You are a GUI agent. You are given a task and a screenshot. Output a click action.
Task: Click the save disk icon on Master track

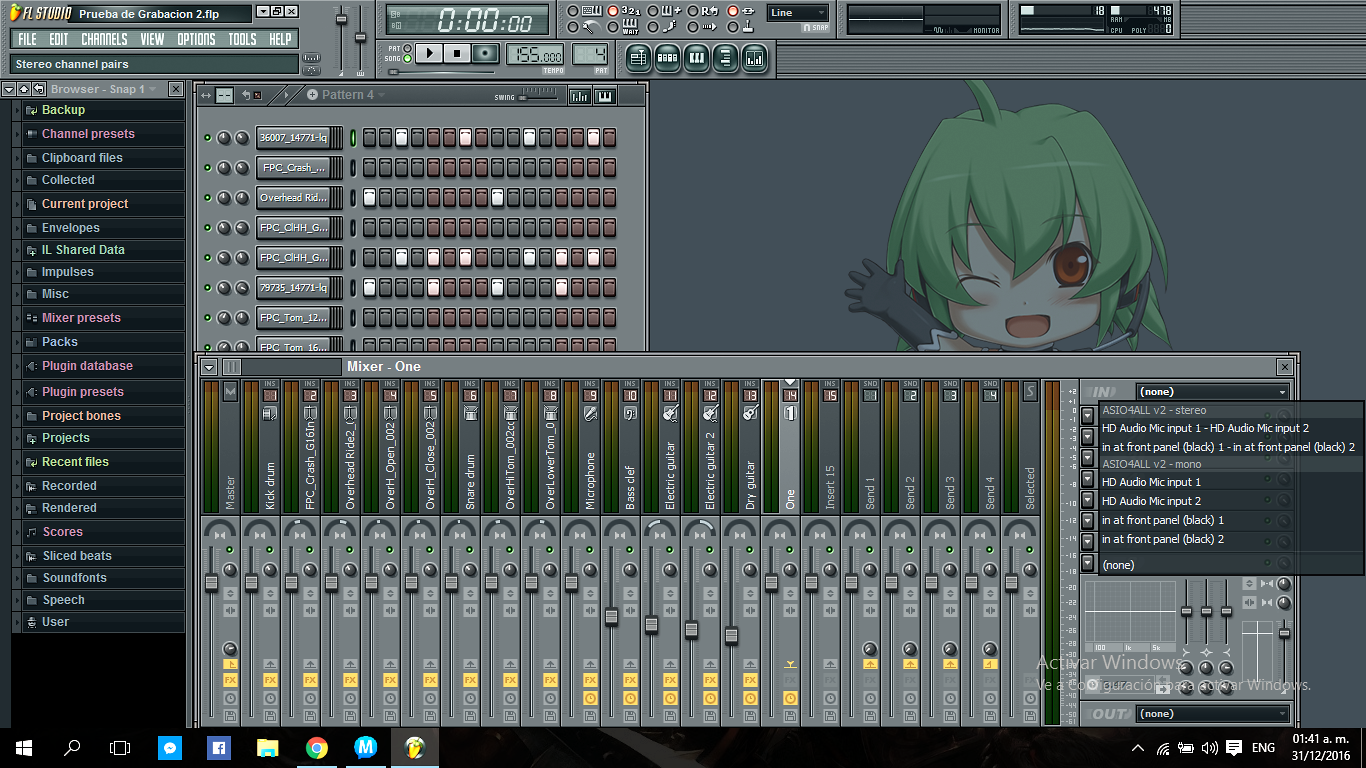[x=230, y=715]
